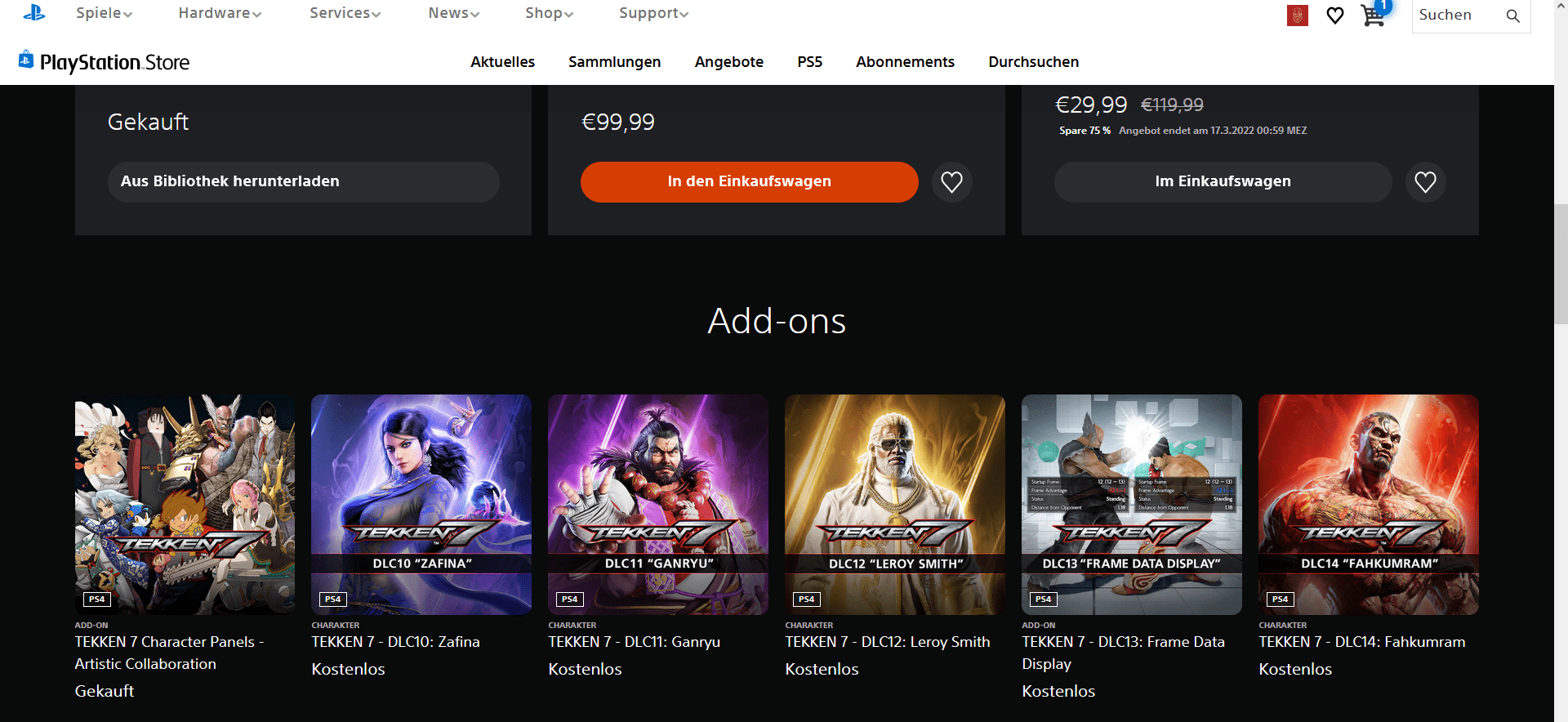Click the Add-ons section heading
This screenshot has width=1568, height=722.
[777, 321]
